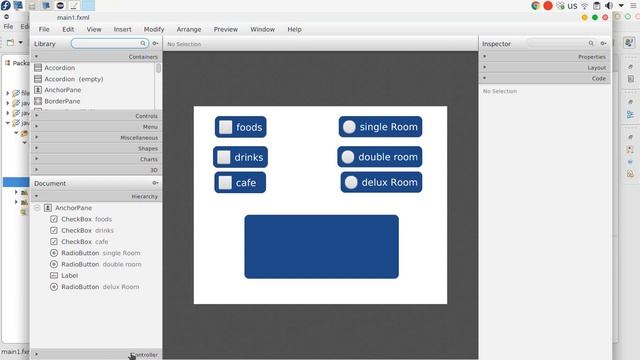Click RadioButton delux Room icon in Hierarchy

(x=54, y=287)
